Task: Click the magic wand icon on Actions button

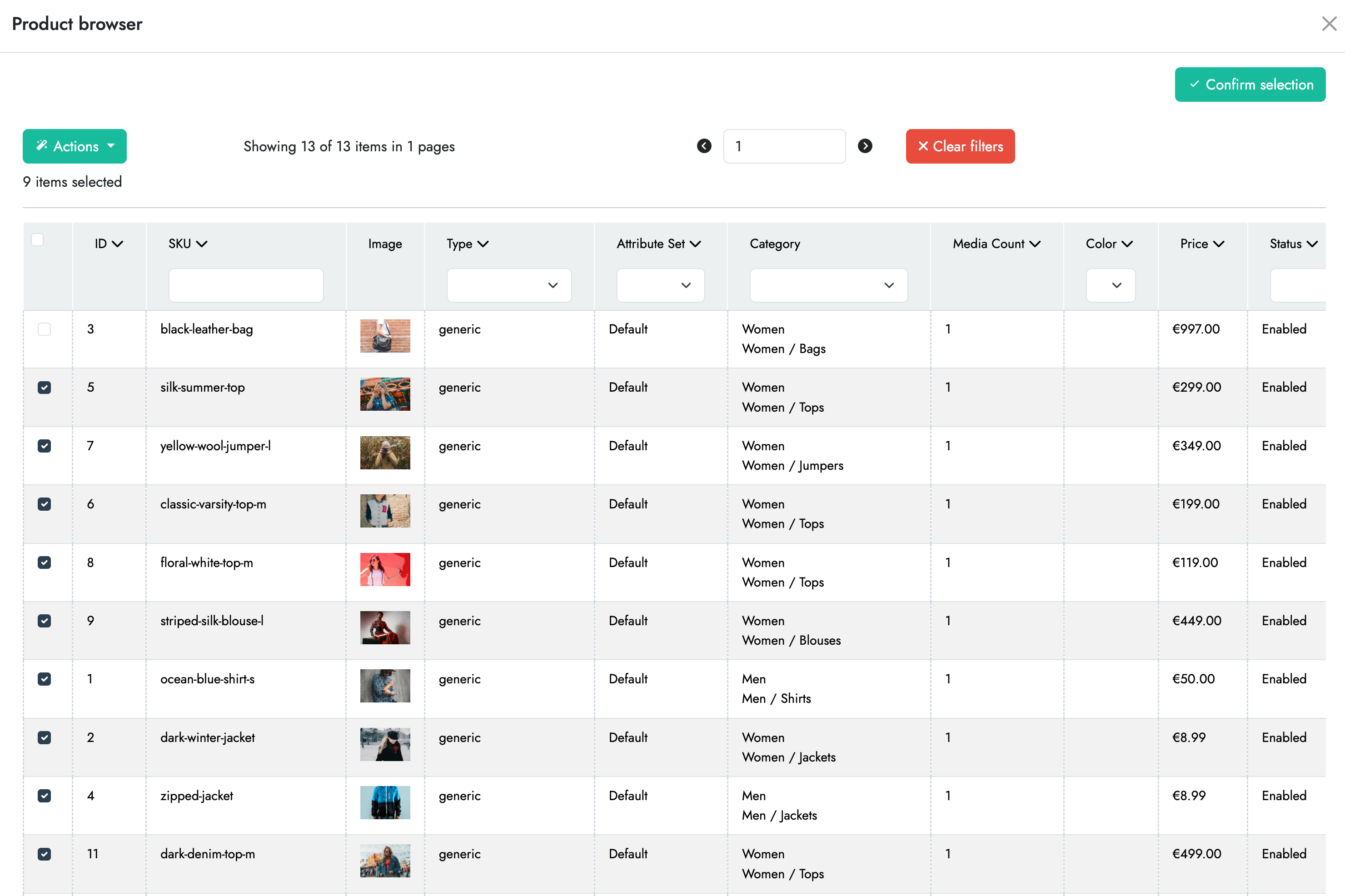Action: click(42, 146)
